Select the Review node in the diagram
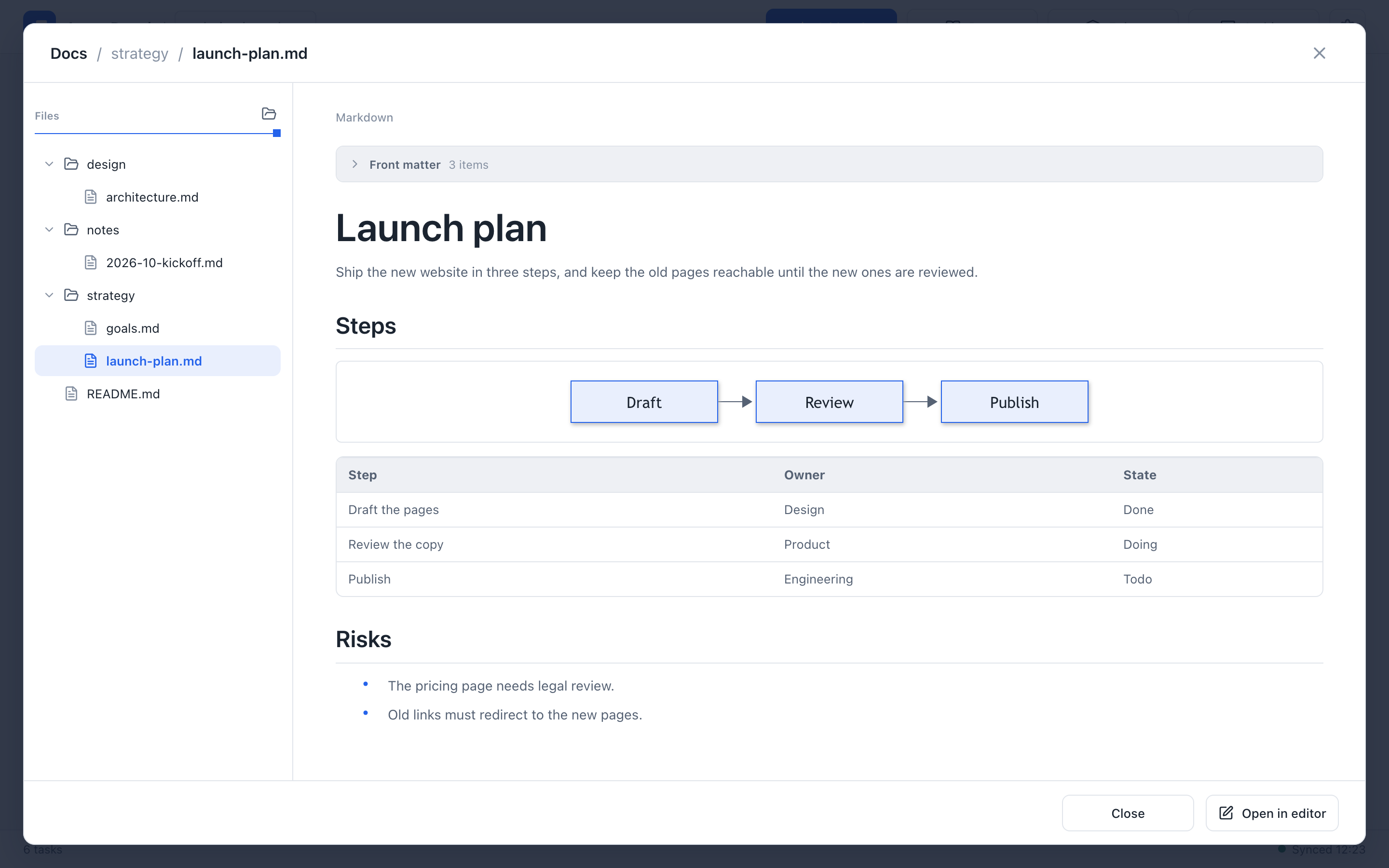The height and width of the screenshot is (868, 1389). point(830,402)
